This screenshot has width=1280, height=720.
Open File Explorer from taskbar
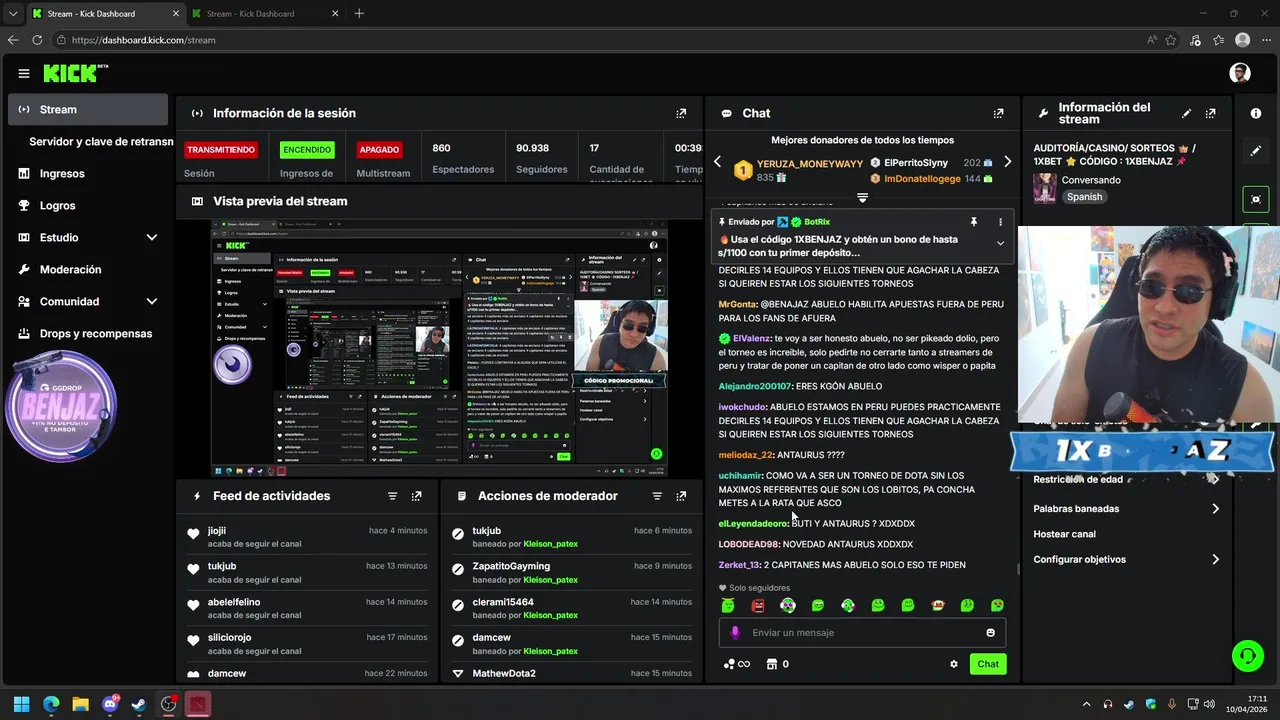point(80,704)
